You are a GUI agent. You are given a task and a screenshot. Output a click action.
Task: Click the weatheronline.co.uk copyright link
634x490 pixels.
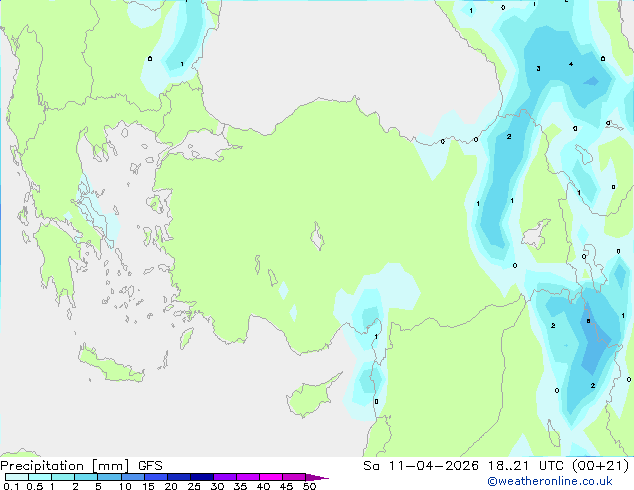point(550,481)
